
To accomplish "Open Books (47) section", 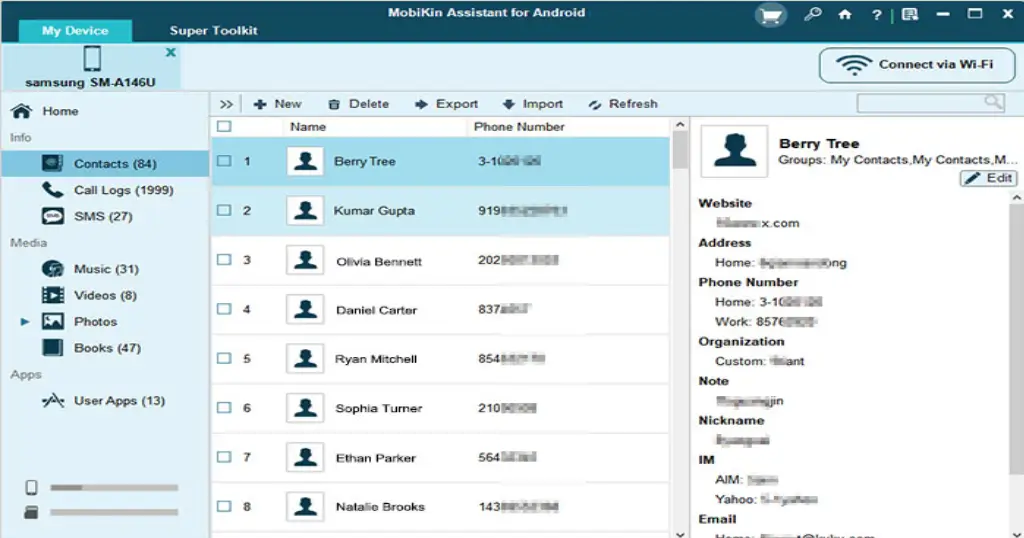I will [105, 348].
